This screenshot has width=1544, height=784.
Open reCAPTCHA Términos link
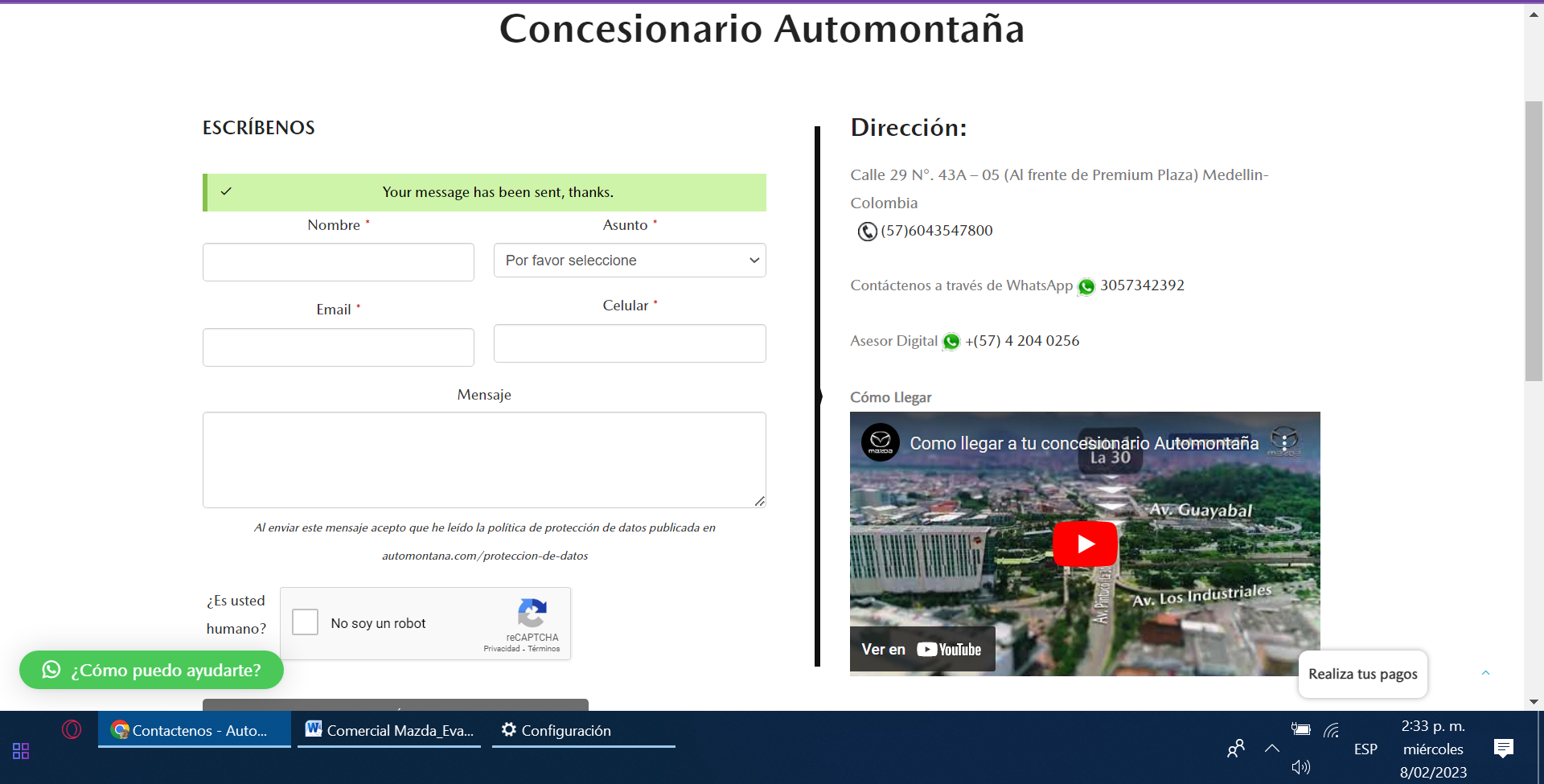(544, 649)
